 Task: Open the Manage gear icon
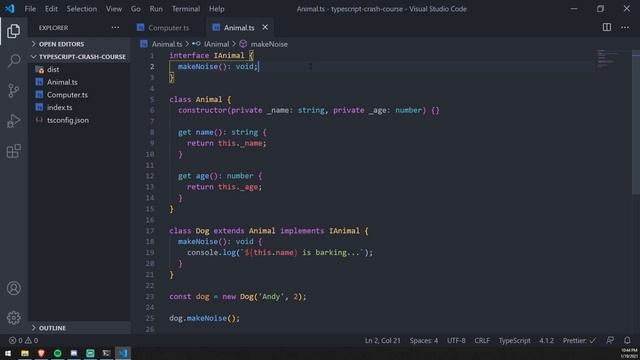[13, 318]
